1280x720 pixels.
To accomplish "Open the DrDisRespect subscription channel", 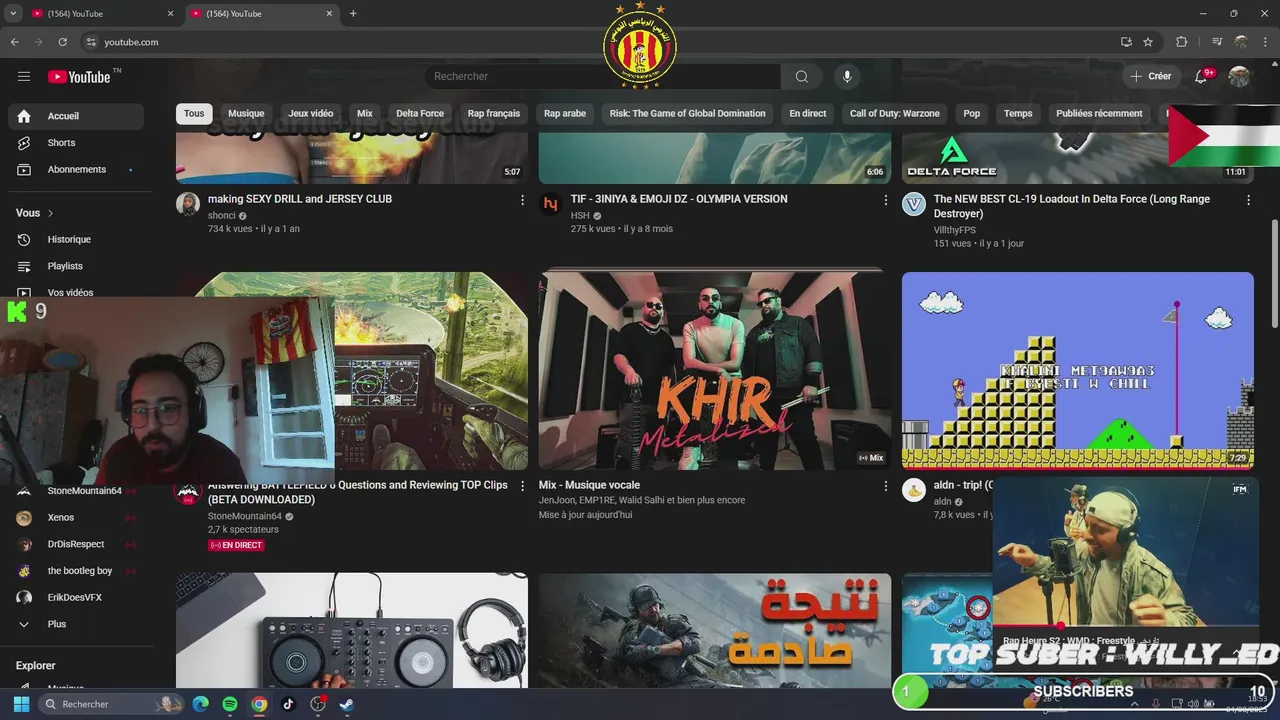I will [76, 545].
